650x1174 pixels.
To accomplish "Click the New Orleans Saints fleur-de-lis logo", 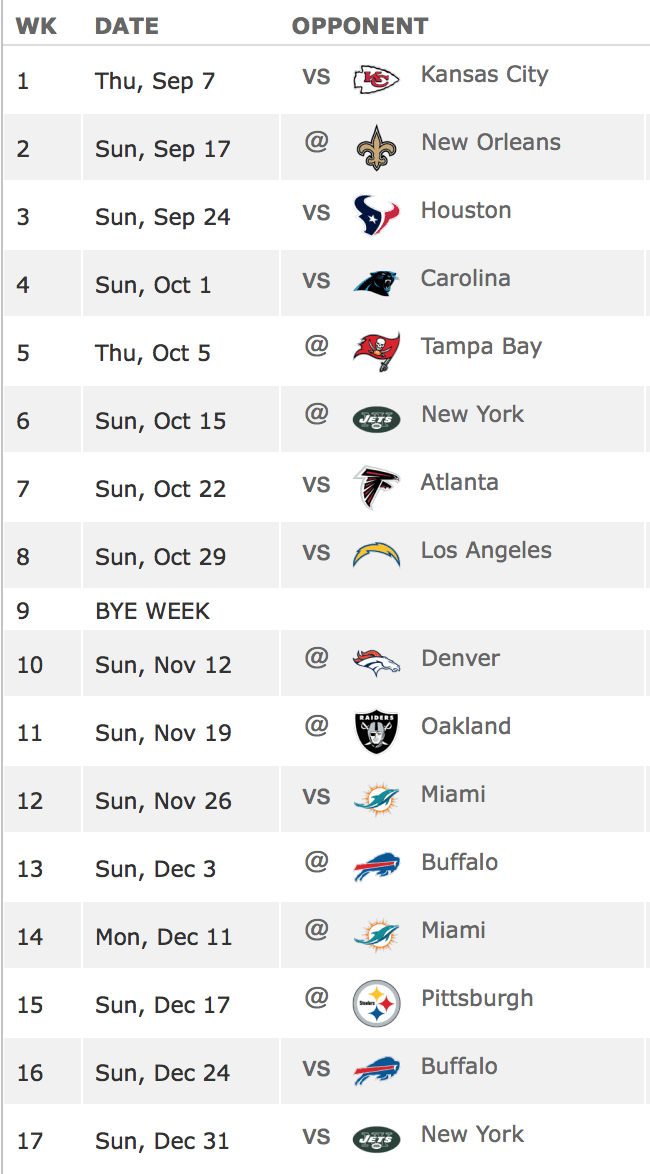I will point(376,146).
